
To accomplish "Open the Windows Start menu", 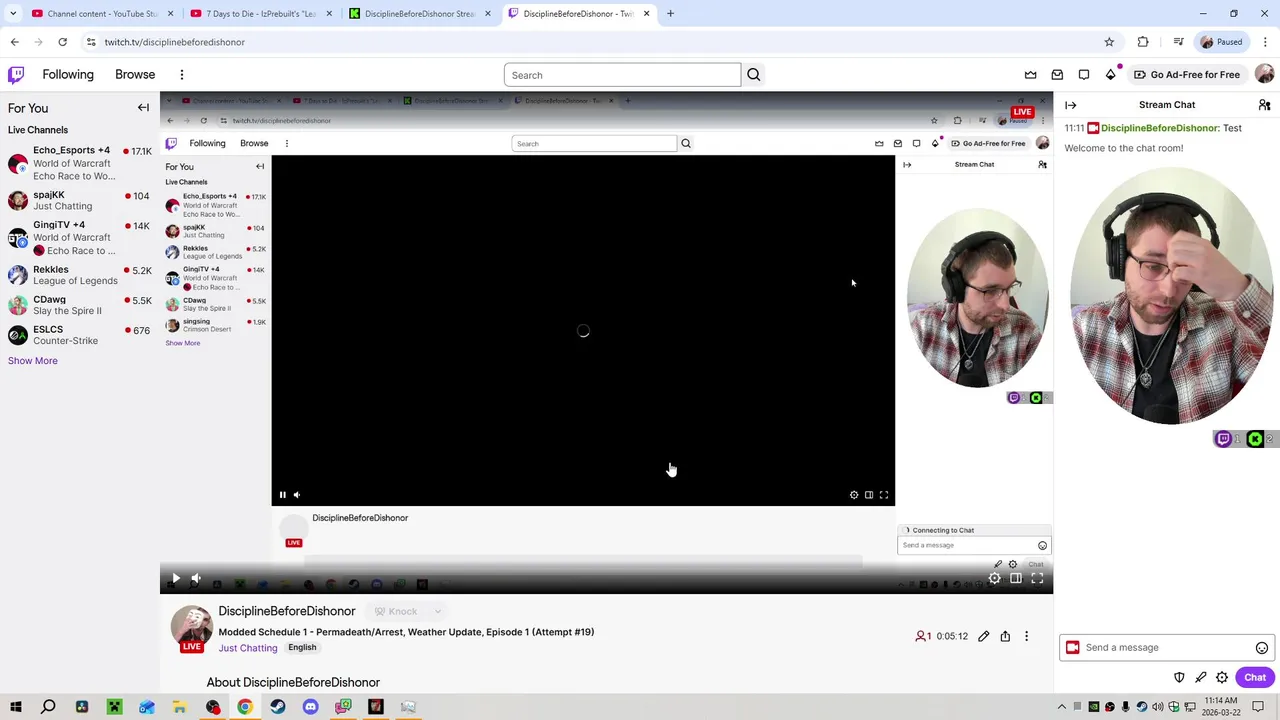I will point(16,707).
